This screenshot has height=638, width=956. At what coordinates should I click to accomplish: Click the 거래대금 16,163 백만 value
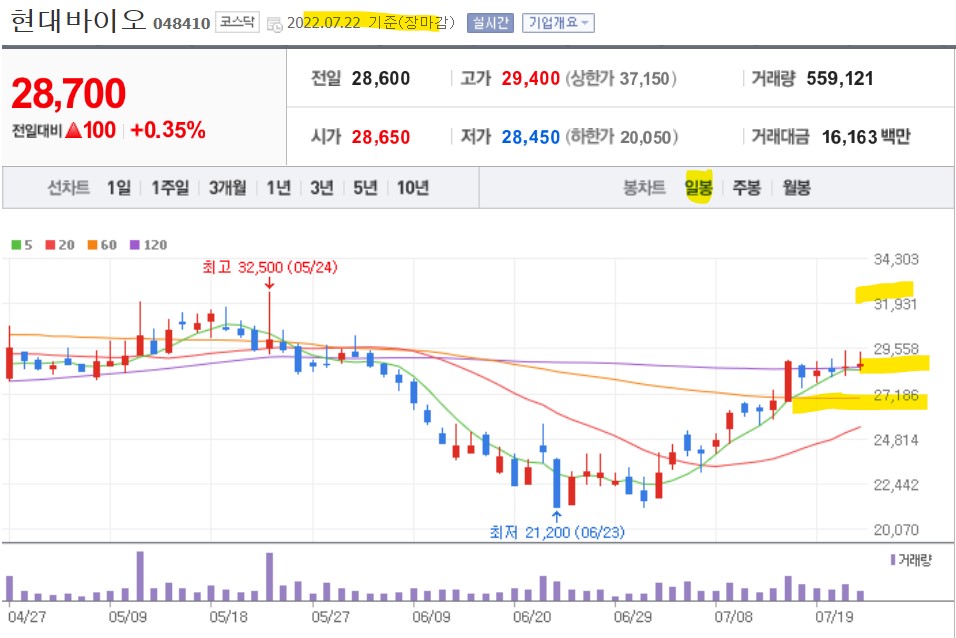[x=866, y=137]
